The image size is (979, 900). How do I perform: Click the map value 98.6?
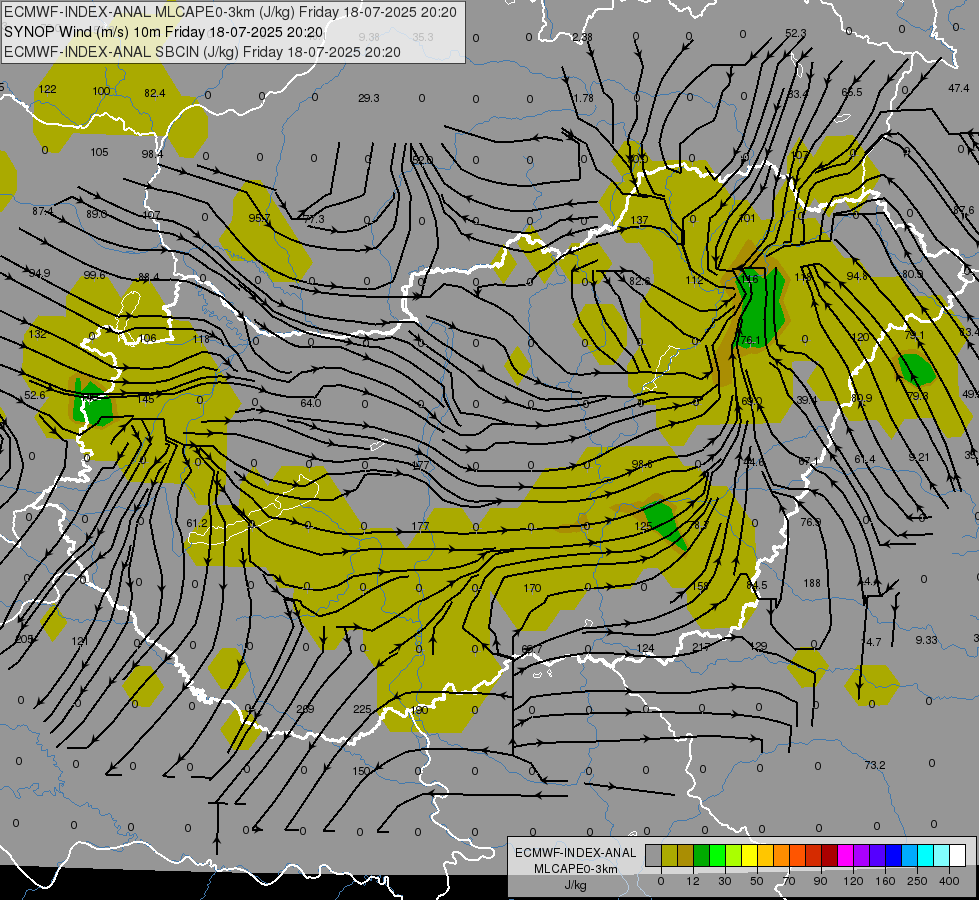click(x=642, y=464)
